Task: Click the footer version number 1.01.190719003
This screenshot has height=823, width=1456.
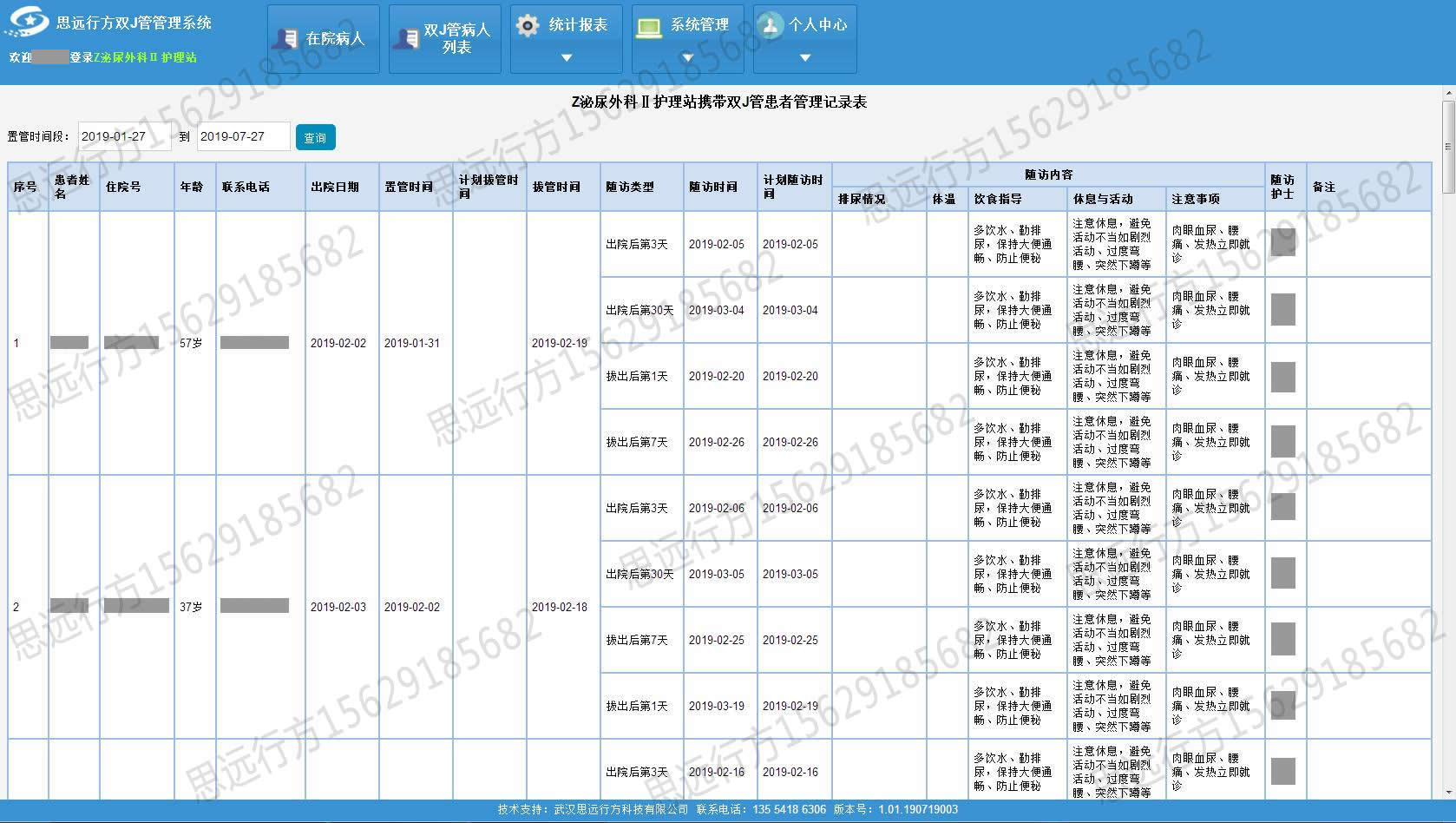Action: coord(918,809)
